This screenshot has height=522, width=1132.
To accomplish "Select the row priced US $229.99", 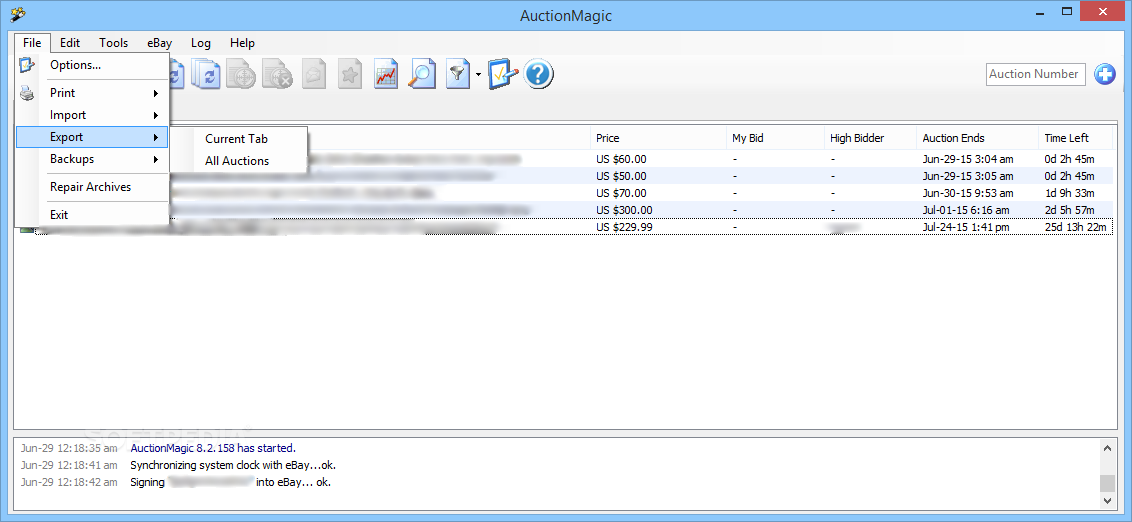I will [x=565, y=227].
